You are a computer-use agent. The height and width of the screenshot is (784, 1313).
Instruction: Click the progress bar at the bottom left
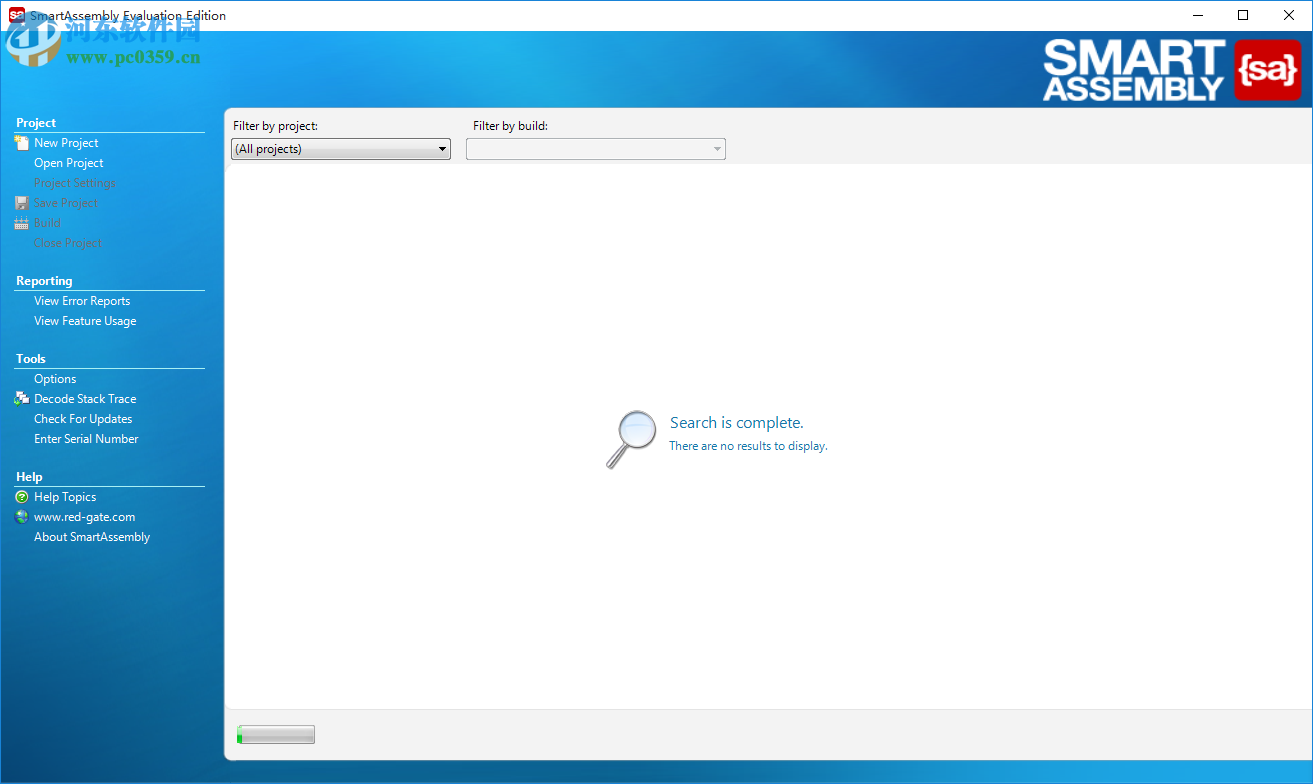(x=275, y=733)
